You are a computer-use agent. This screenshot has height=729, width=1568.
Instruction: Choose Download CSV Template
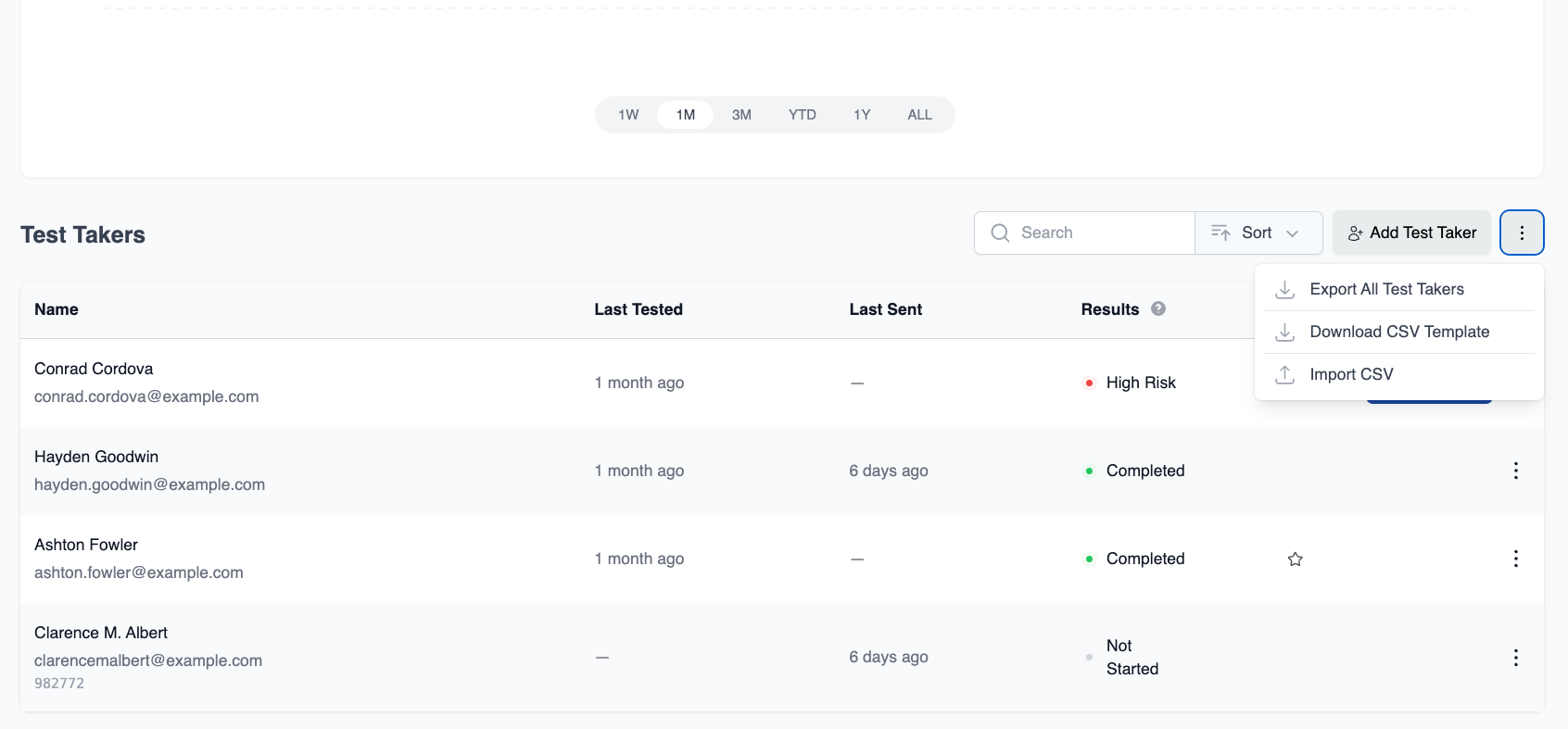[x=1399, y=332]
